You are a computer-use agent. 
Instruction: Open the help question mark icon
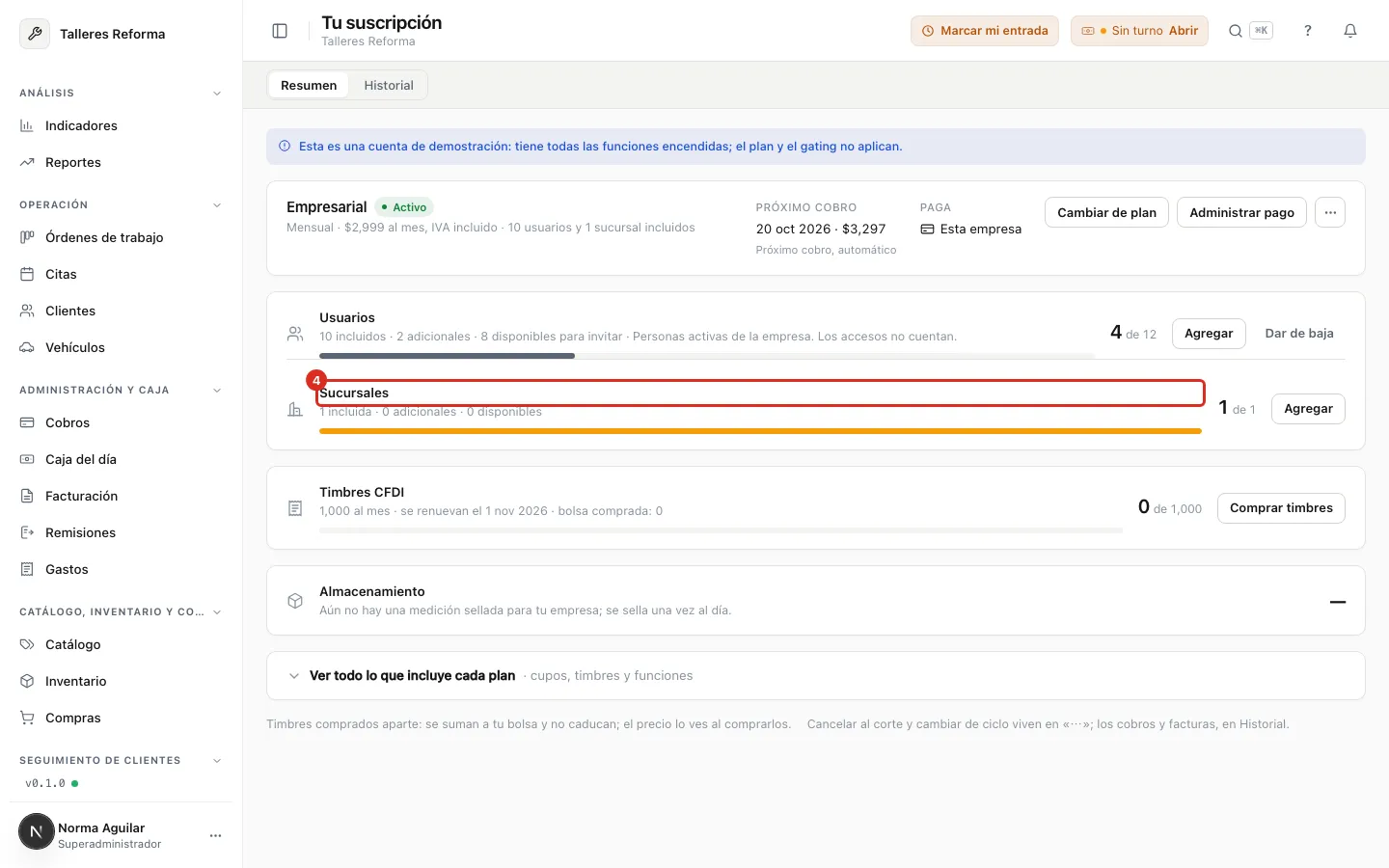(x=1308, y=31)
